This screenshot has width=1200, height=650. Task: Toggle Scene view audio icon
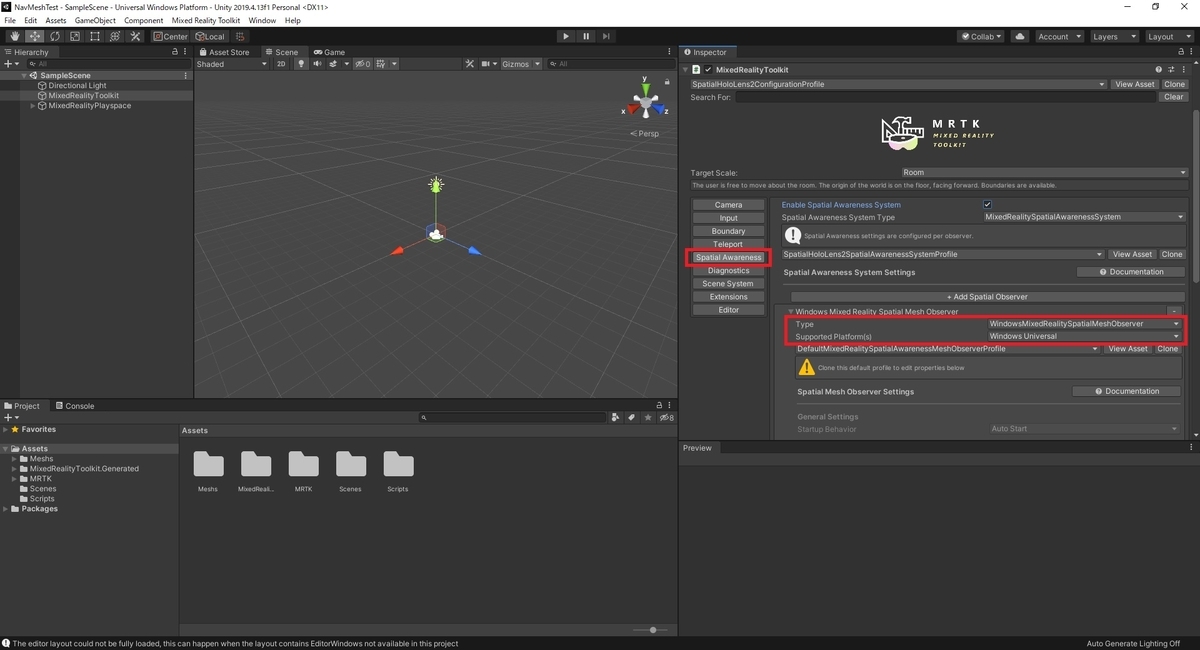[318, 64]
